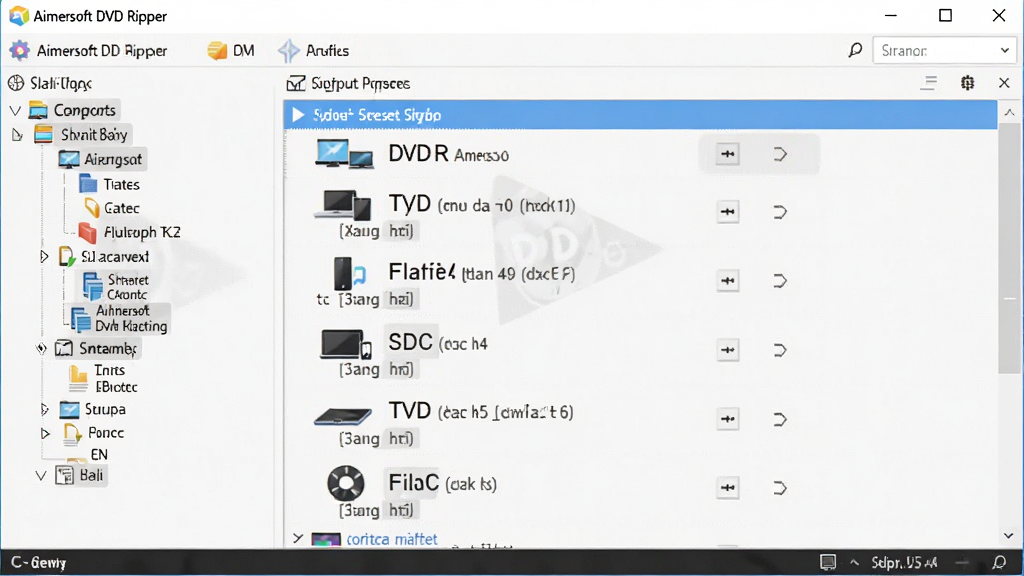Collapse the Bali tree node

(40, 475)
